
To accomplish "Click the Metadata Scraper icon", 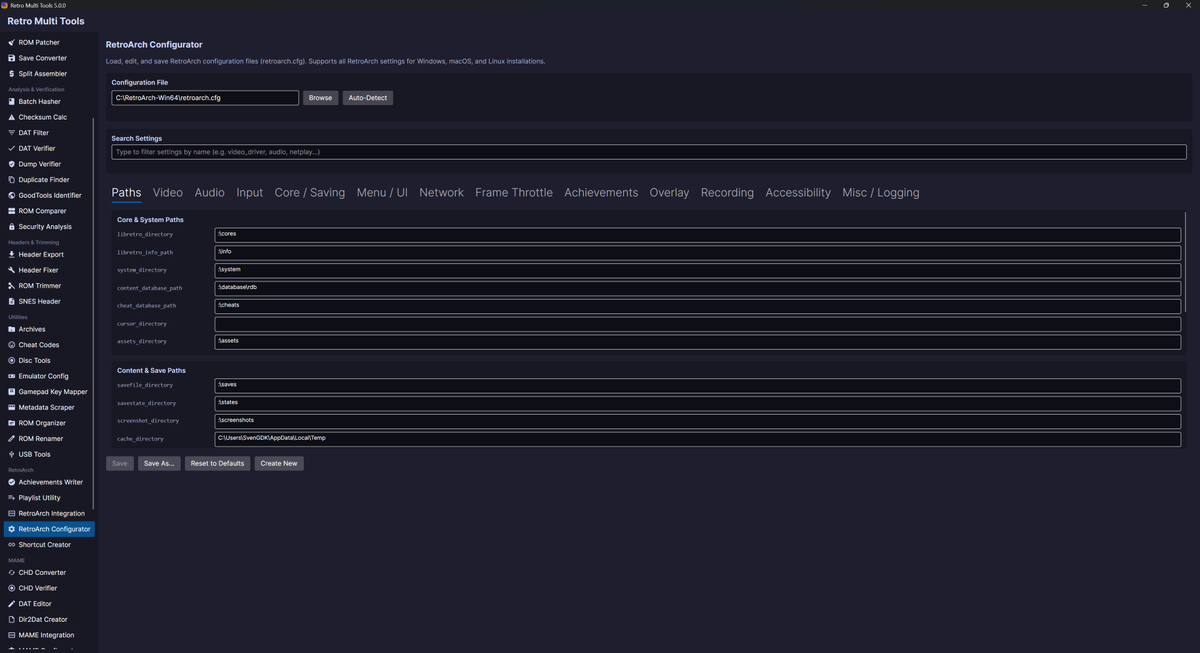I will [12, 407].
